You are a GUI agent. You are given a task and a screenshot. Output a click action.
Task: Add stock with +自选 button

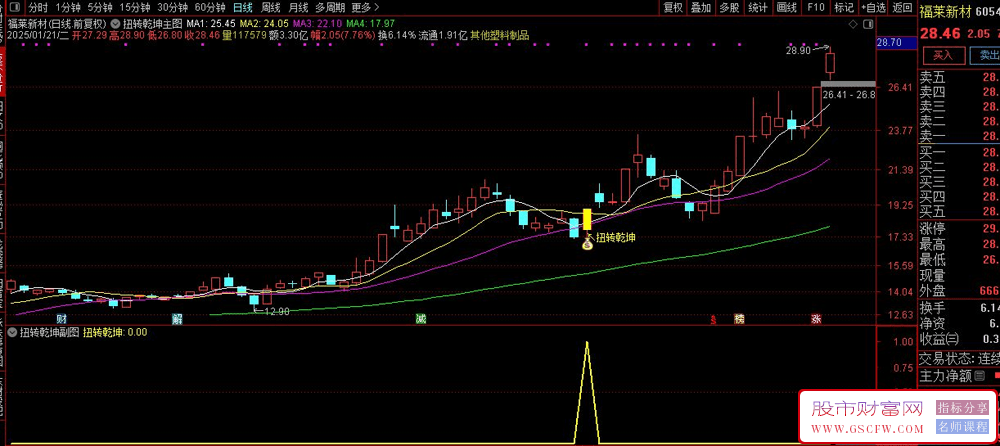point(873,8)
